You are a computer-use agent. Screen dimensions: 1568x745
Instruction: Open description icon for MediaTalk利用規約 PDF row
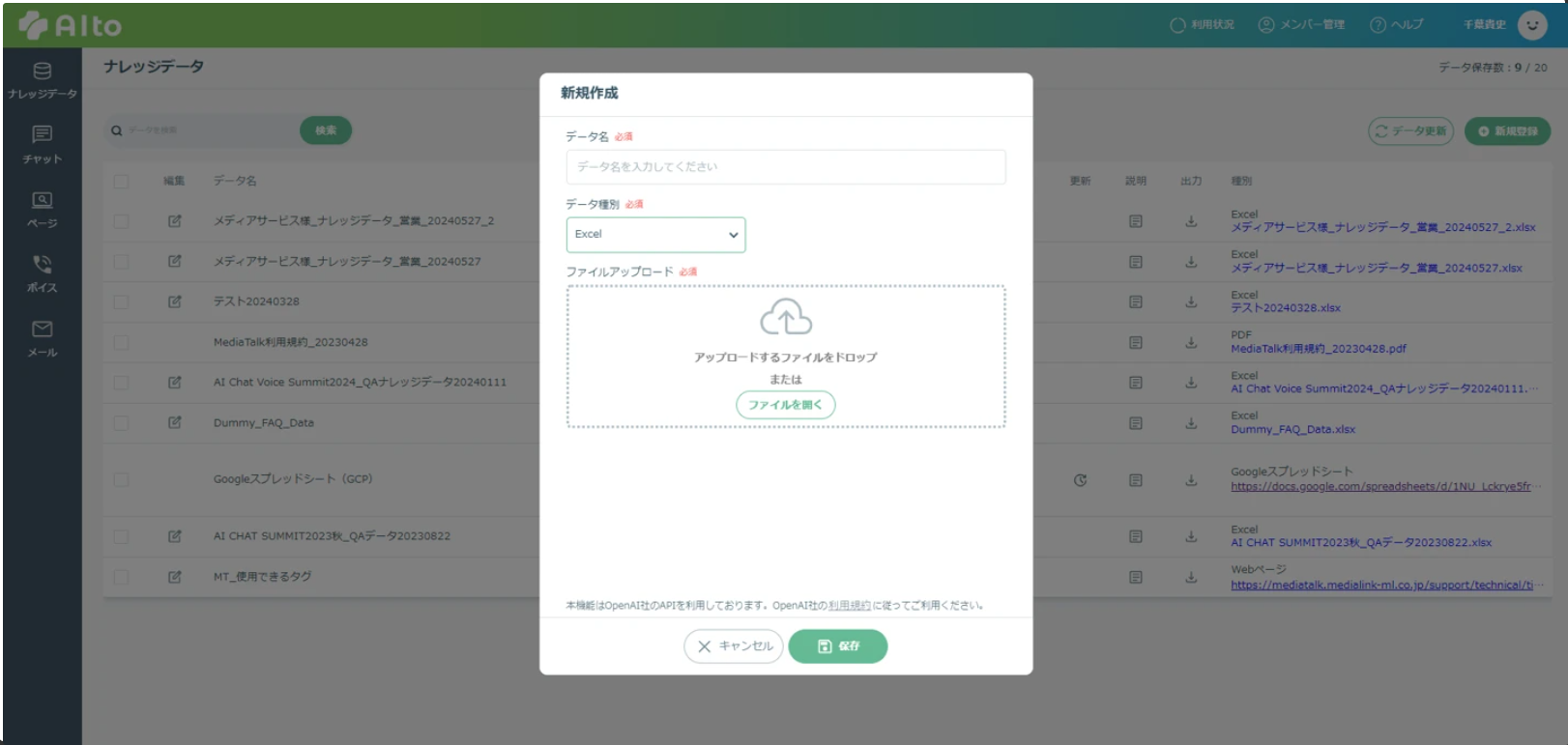pos(1136,343)
